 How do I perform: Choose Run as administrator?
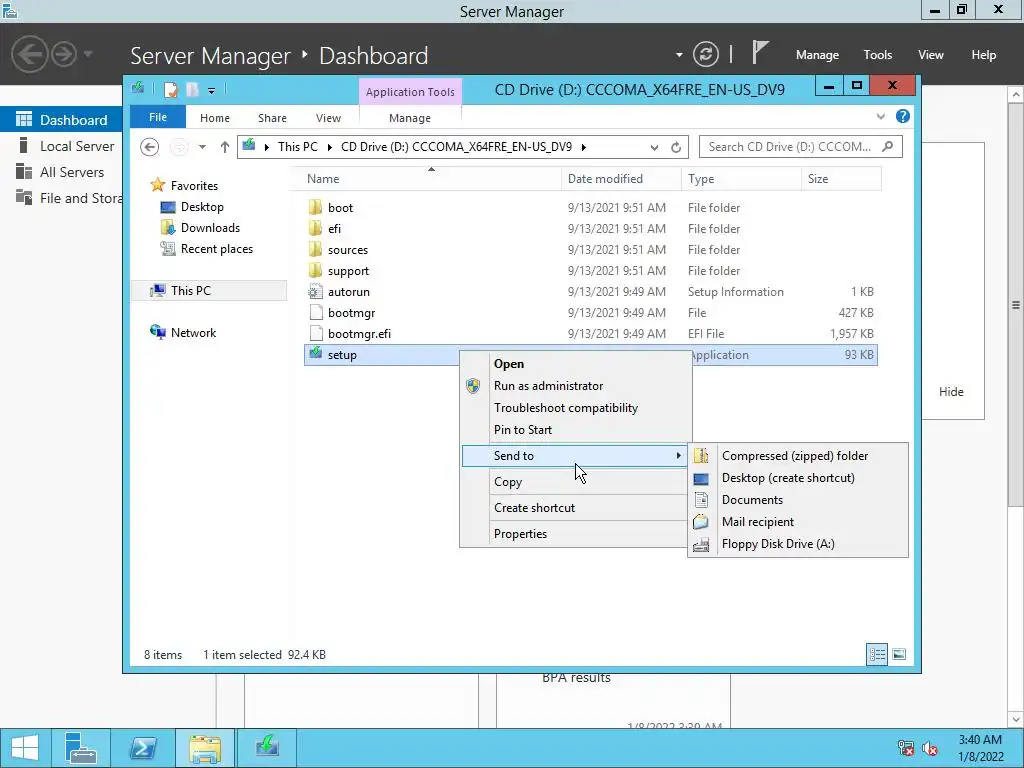(x=549, y=386)
